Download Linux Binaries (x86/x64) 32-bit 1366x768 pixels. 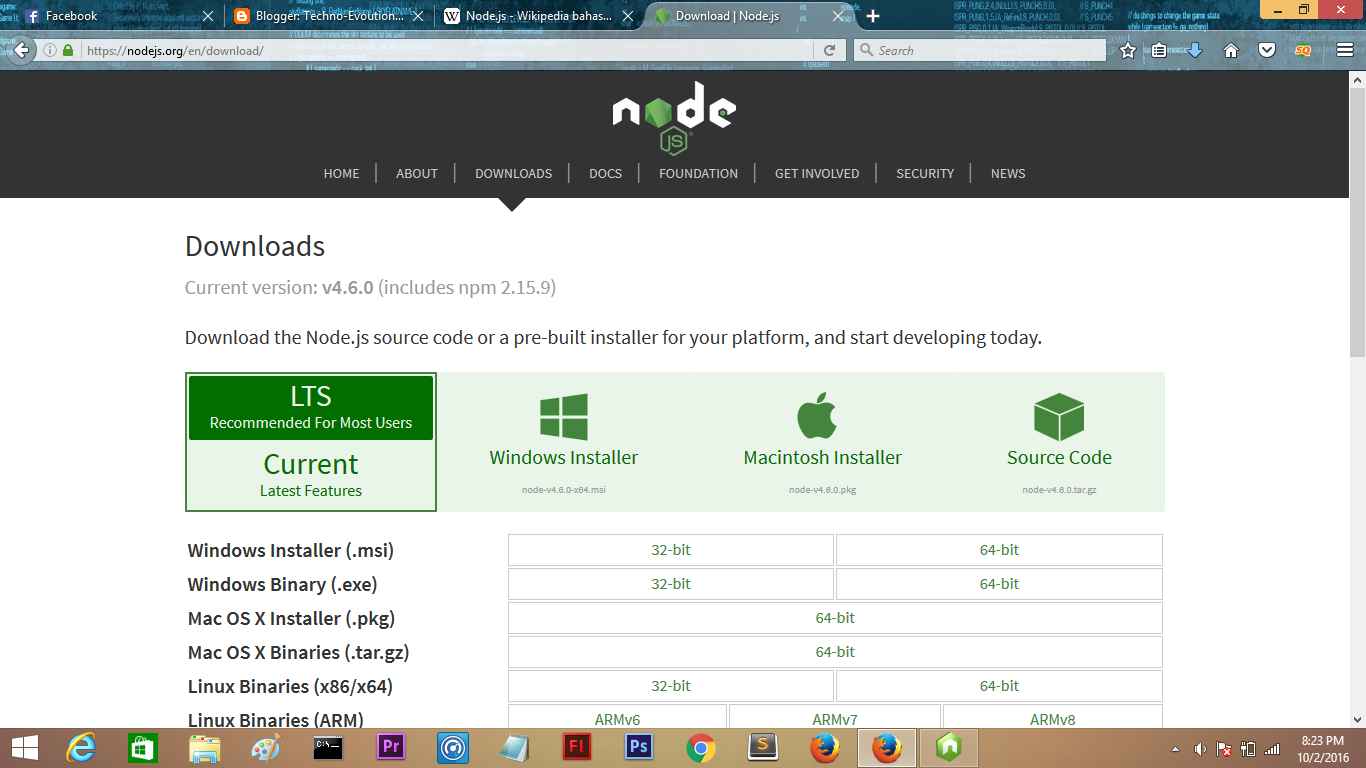tap(671, 686)
